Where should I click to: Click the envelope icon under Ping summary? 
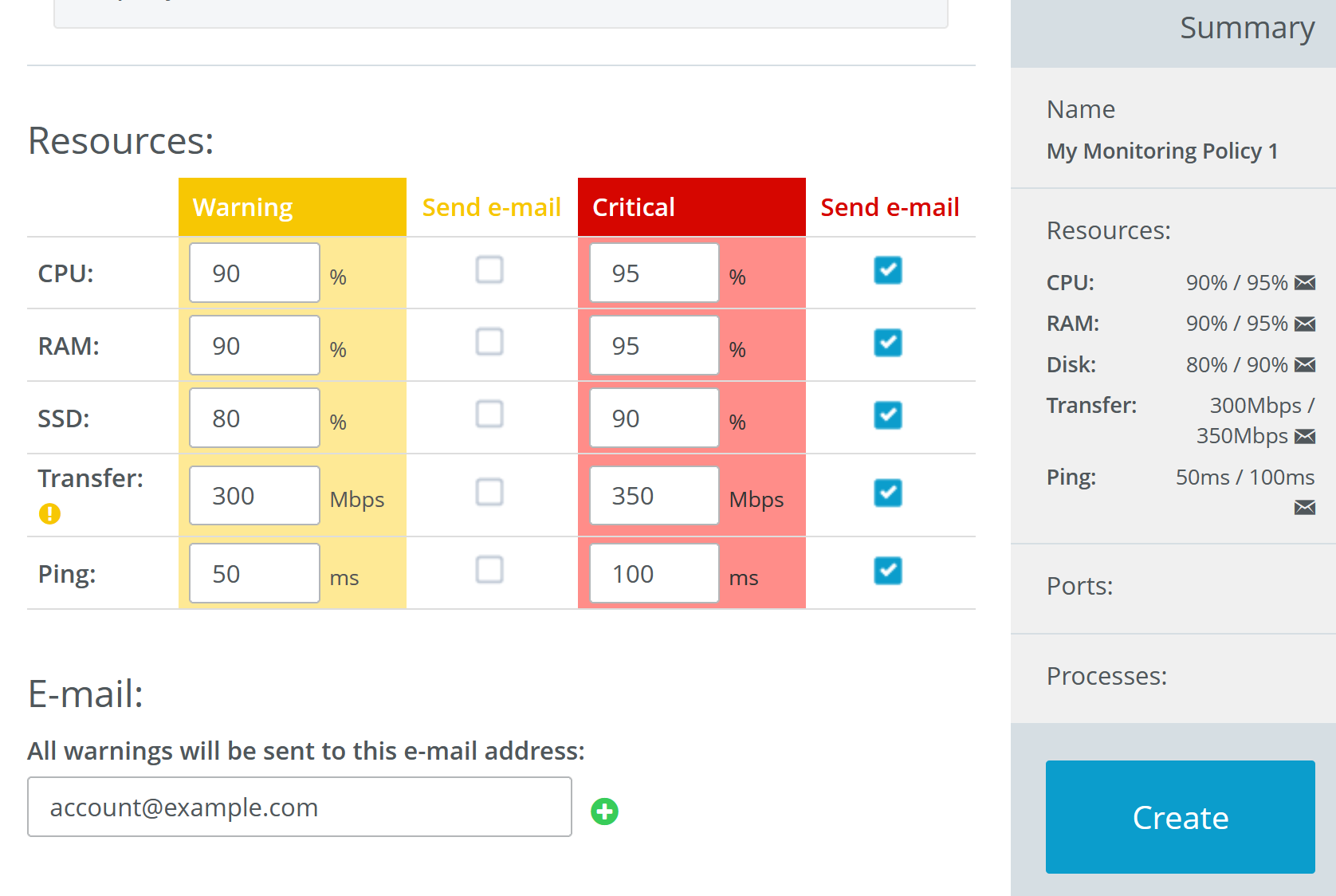click(x=1305, y=508)
